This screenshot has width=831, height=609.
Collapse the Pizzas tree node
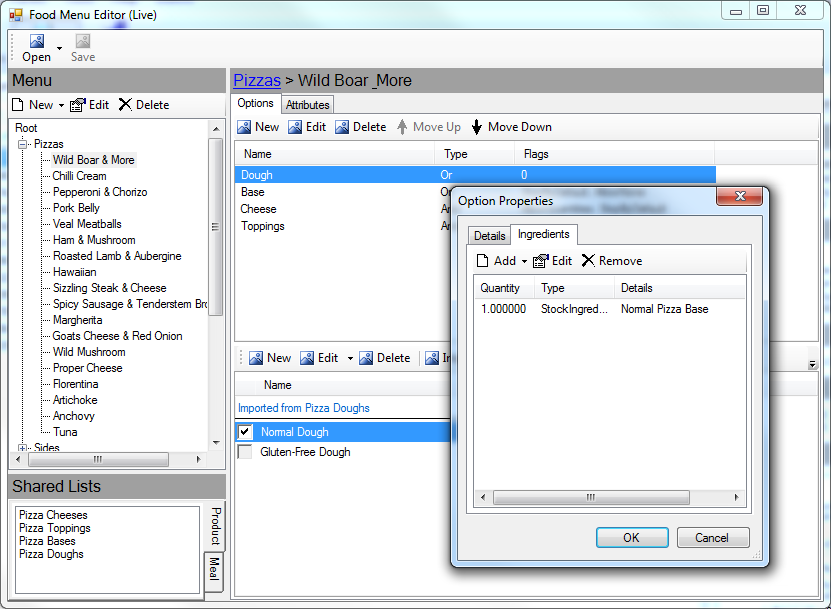(x=24, y=144)
